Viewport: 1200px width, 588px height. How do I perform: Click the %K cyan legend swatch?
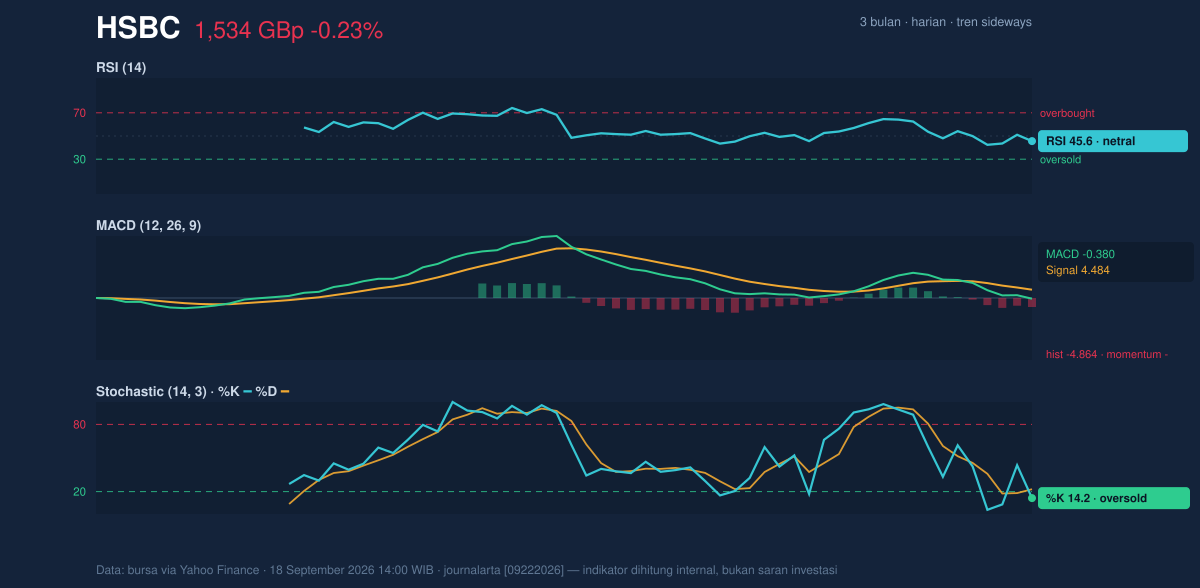pos(247,392)
